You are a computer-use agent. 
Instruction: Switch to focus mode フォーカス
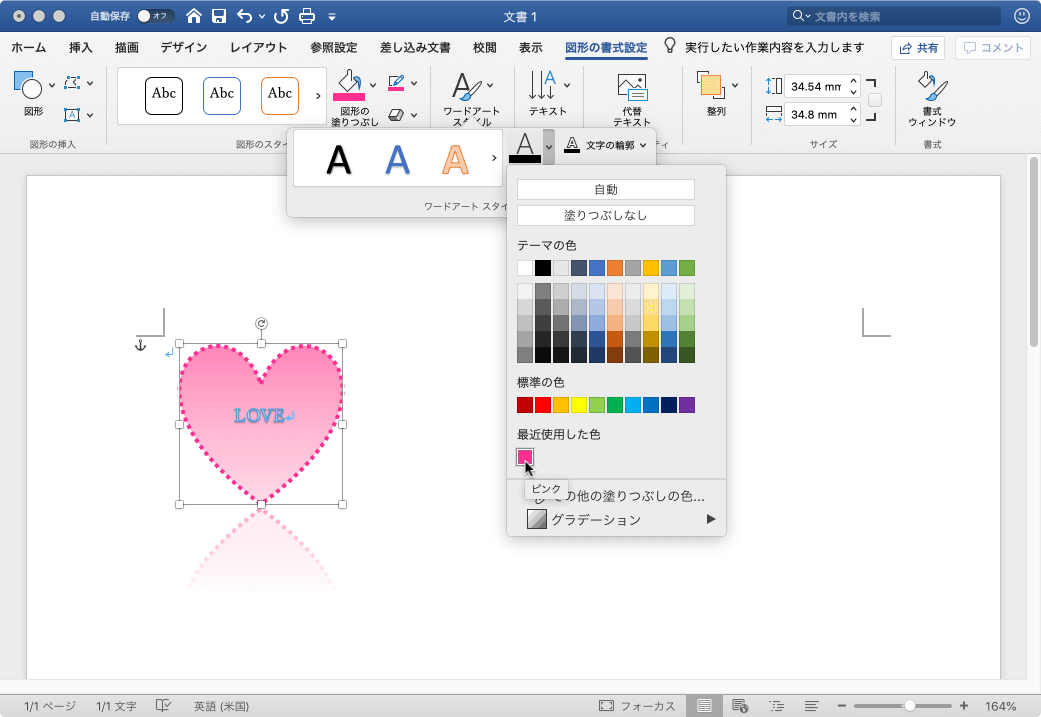(x=637, y=706)
